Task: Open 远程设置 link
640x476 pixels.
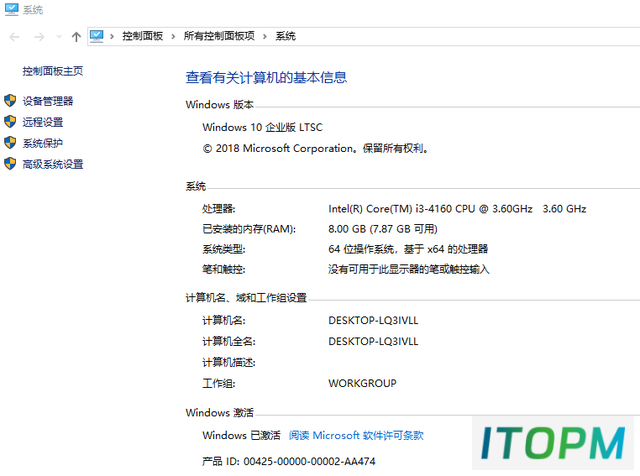Action: point(43,122)
